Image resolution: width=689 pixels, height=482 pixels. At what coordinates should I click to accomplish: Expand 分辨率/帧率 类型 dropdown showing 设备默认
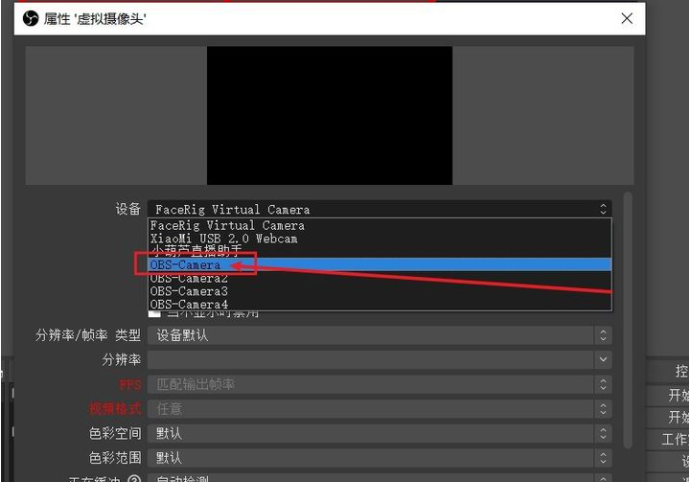pyautogui.click(x=379, y=336)
